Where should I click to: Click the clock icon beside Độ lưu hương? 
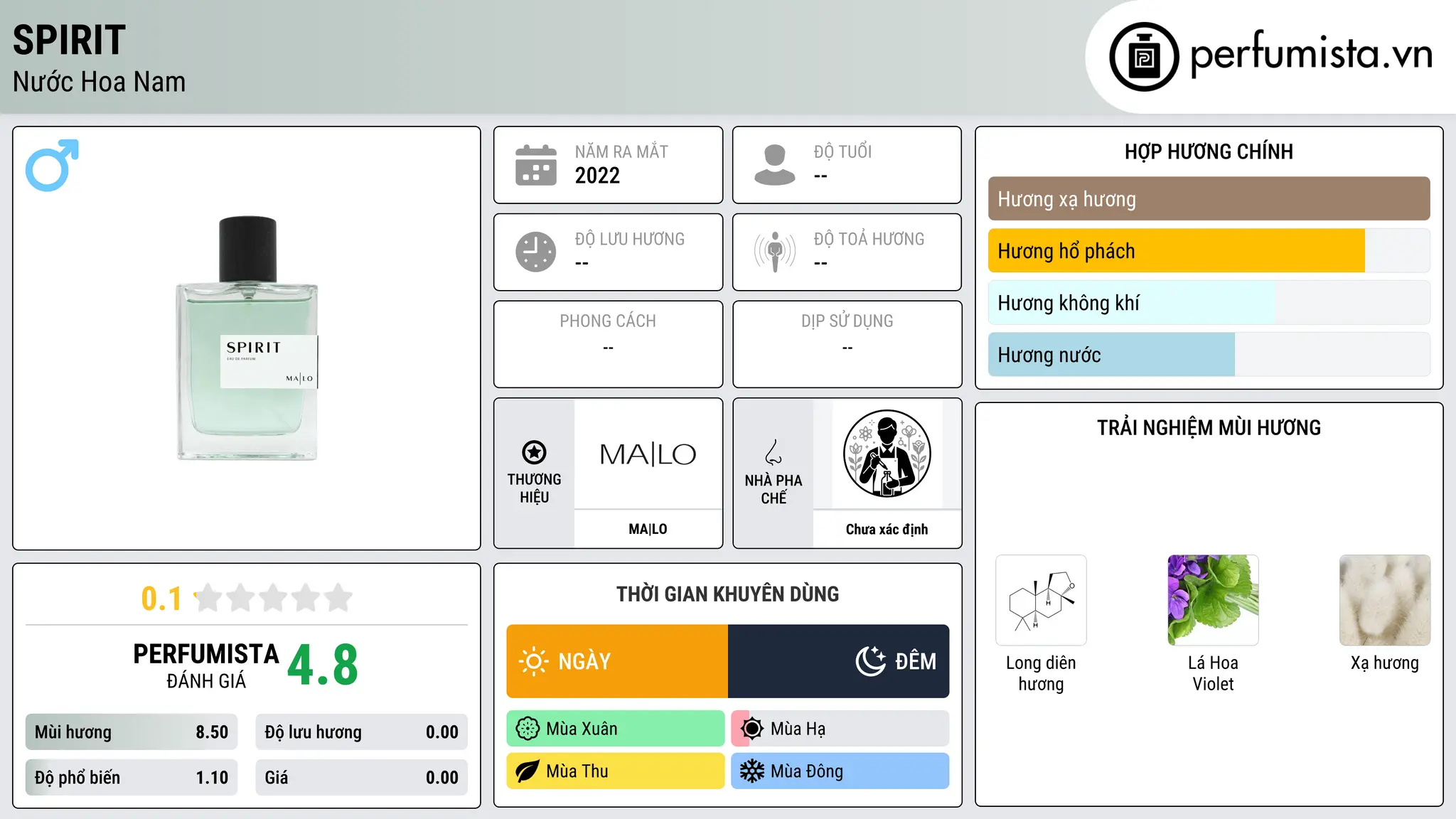[536, 252]
